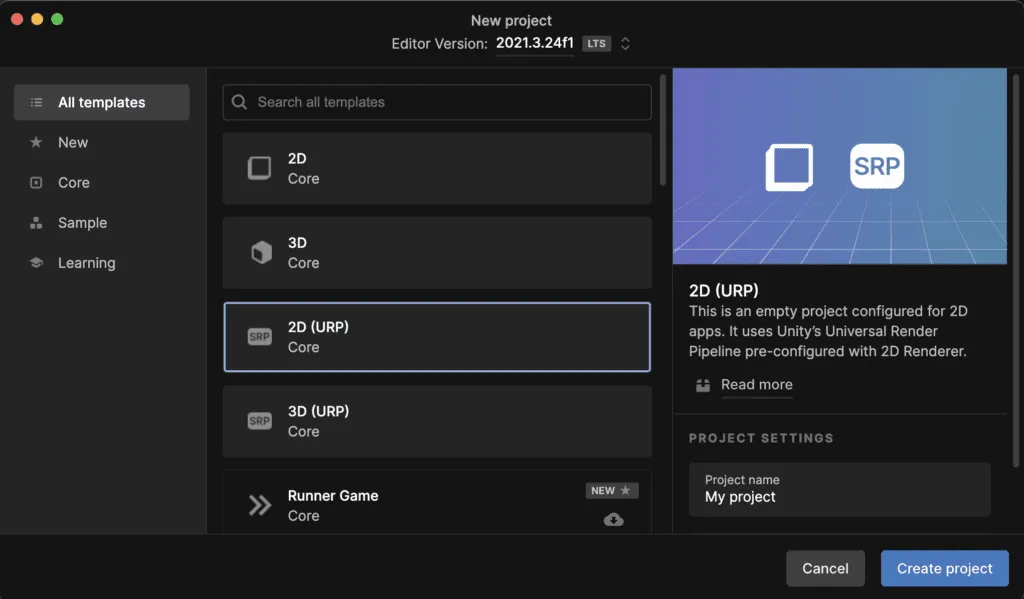Click the icon beside Read more
This screenshot has height=599, width=1024.
[703, 385]
